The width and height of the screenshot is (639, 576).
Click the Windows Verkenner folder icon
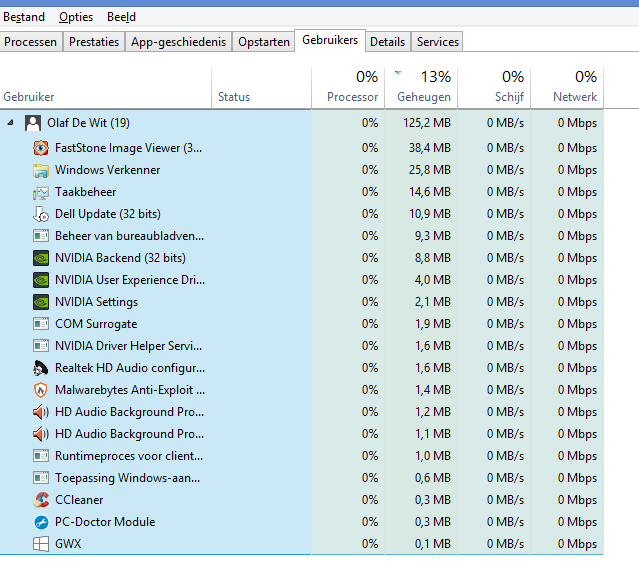(x=41, y=170)
